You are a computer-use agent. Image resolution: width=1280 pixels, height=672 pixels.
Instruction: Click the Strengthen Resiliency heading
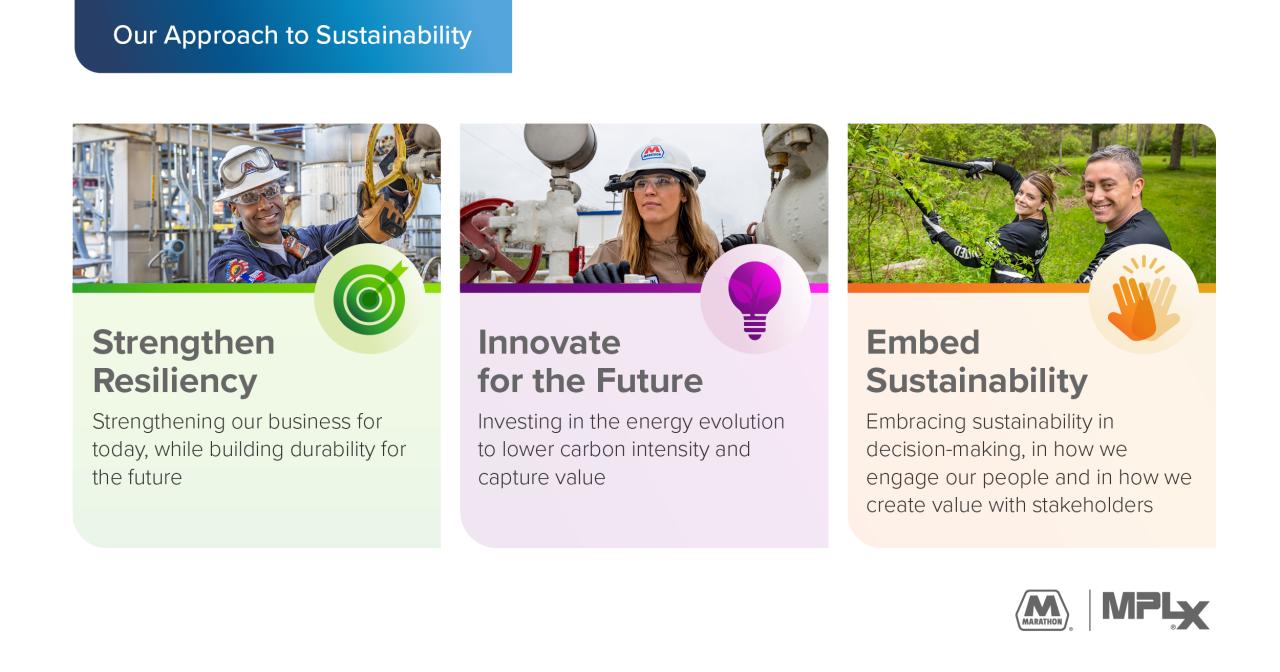coord(183,361)
